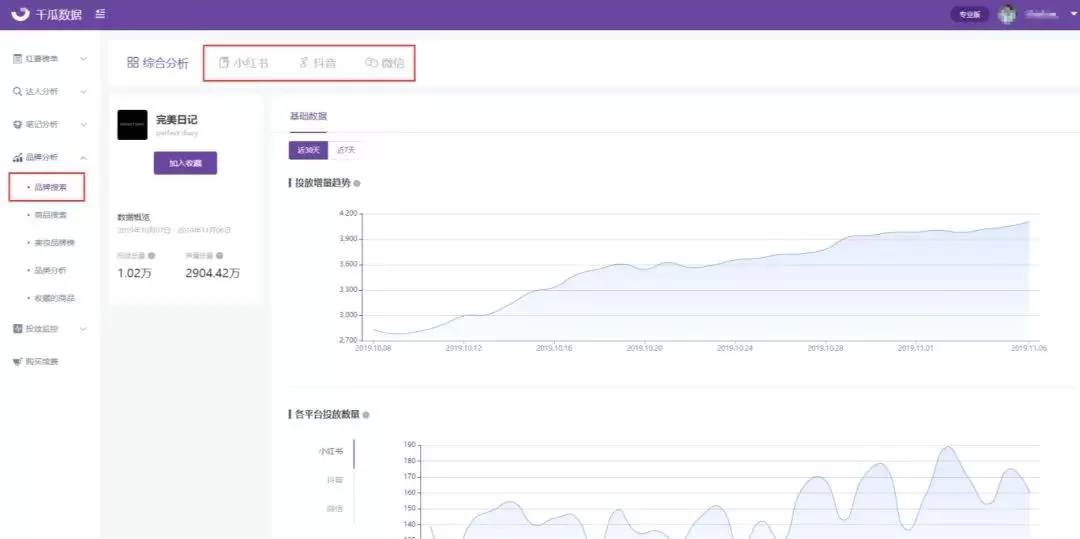This screenshot has width=1080, height=539.
Task: Open the 小红书 tab at the top
Action: click(243, 63)
